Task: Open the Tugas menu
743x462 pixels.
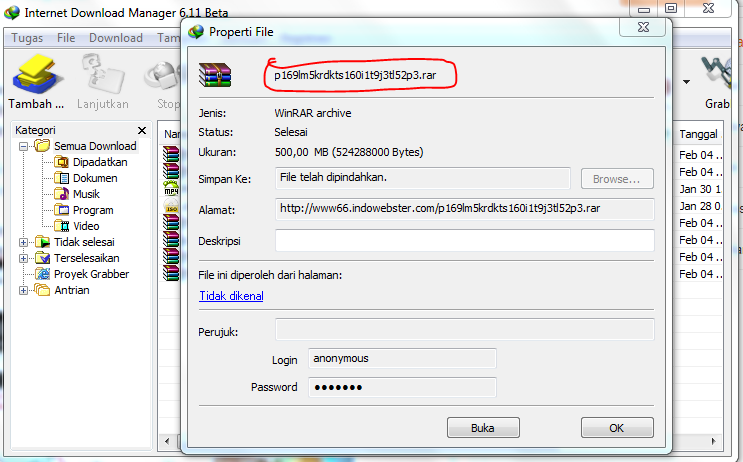Action: click(x=27, y=38)
